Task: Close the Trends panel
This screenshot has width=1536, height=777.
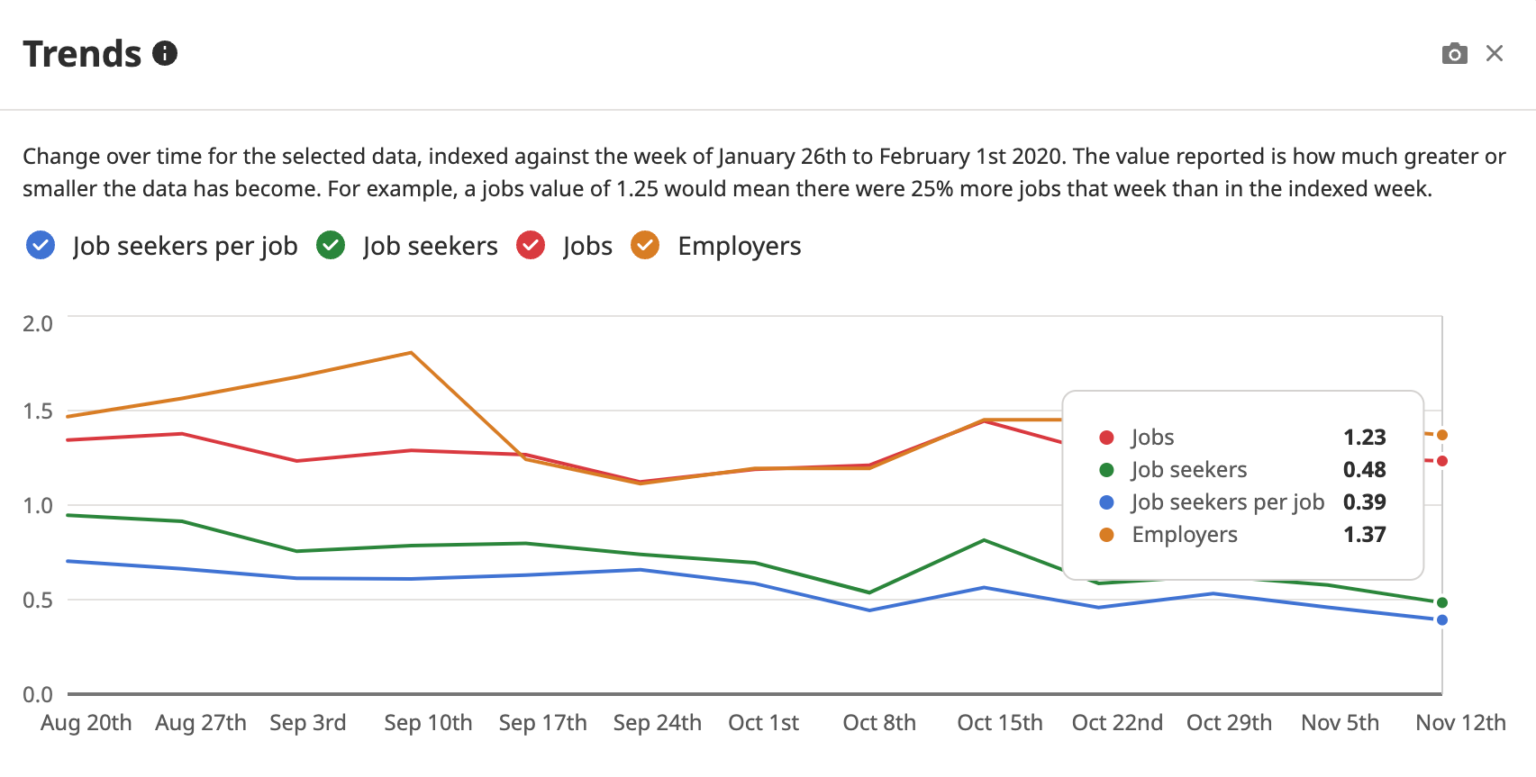Action: pos(1496,53)
